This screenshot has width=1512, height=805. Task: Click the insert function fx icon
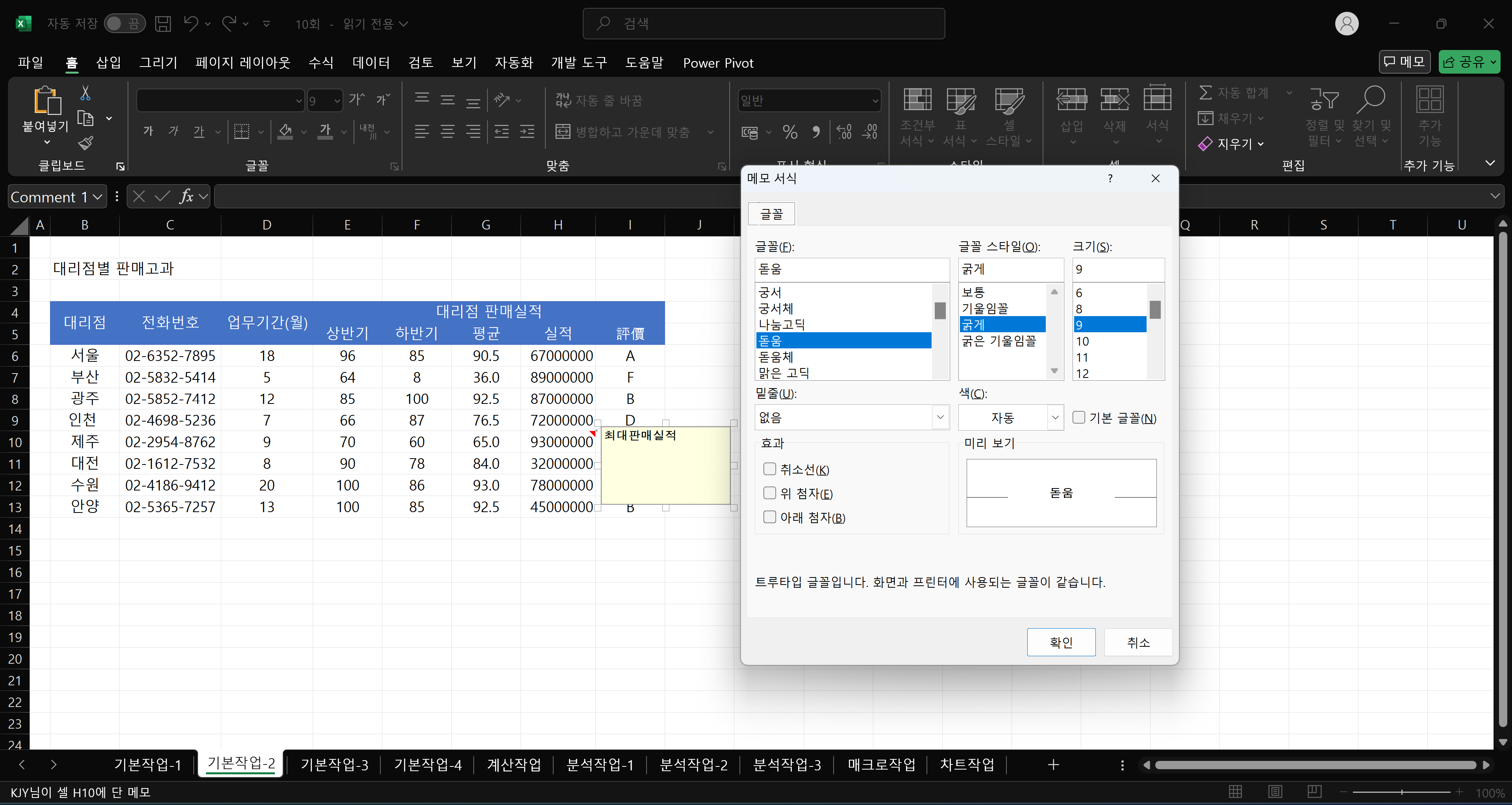pos(187,196)
